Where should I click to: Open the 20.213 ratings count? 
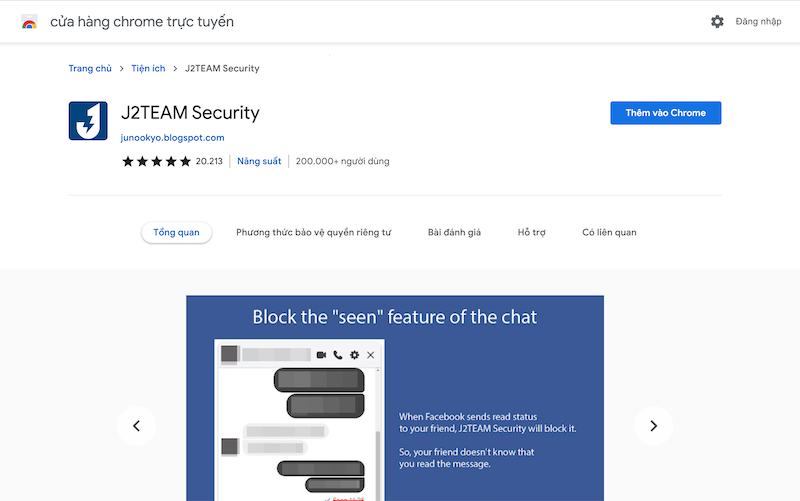209,161
